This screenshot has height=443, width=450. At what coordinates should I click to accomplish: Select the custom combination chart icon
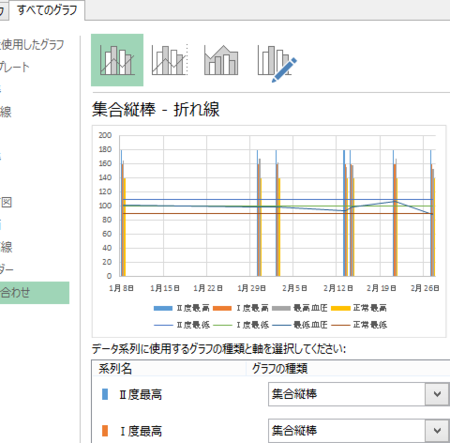pos(277,63)
